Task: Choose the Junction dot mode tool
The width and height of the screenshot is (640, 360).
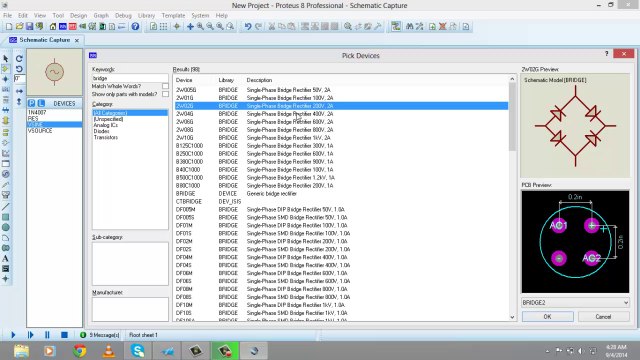Action: tap(5, 79)
